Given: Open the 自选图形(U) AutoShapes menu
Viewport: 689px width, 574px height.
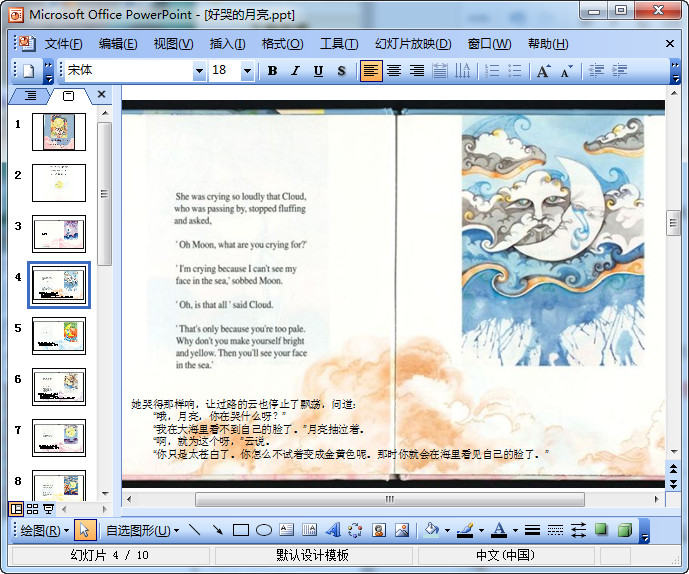Looking at the screenshot, I should pyautogui.click(x=142, y=530).
